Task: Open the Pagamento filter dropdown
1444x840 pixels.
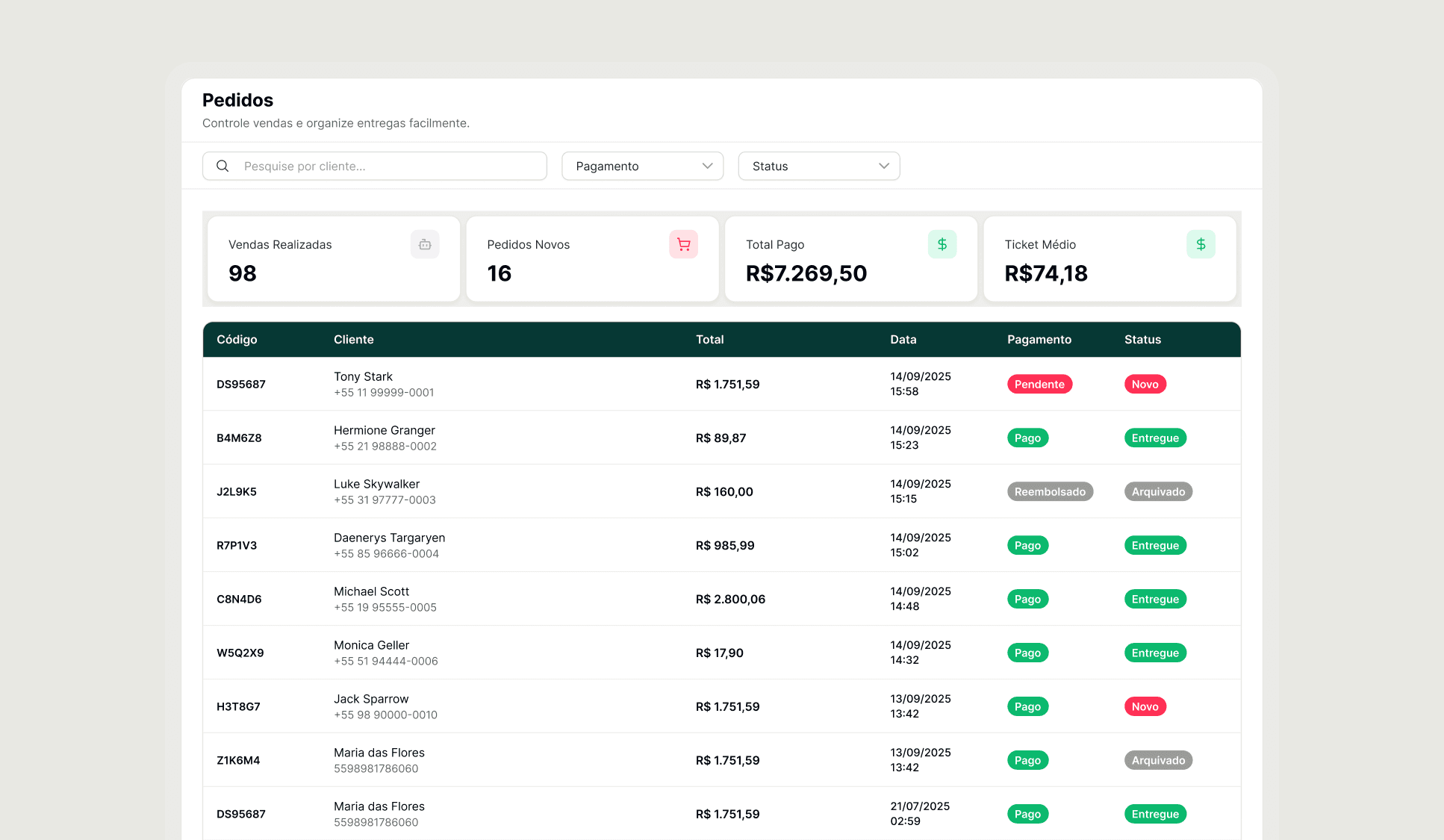Action: point(641,166)
